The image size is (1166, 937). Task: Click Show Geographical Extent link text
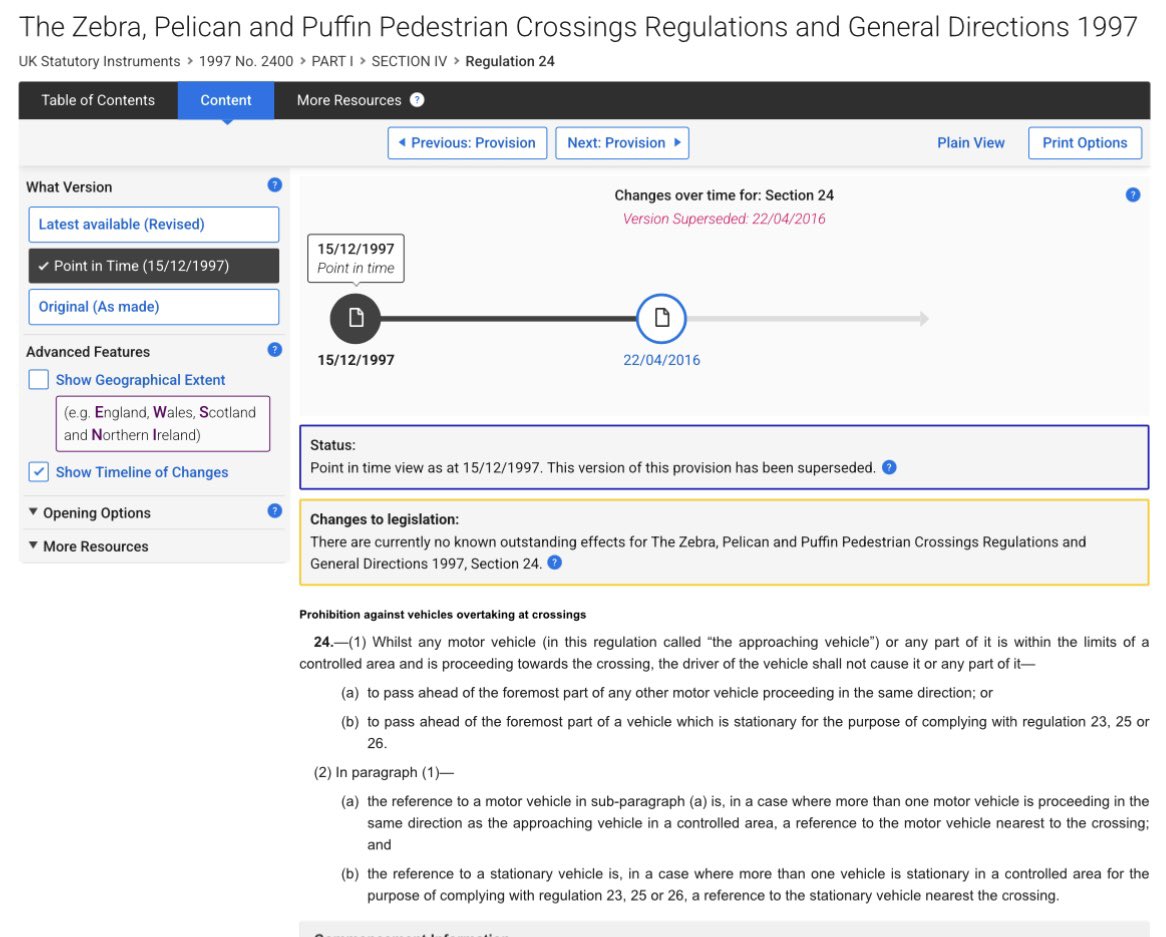141,380
